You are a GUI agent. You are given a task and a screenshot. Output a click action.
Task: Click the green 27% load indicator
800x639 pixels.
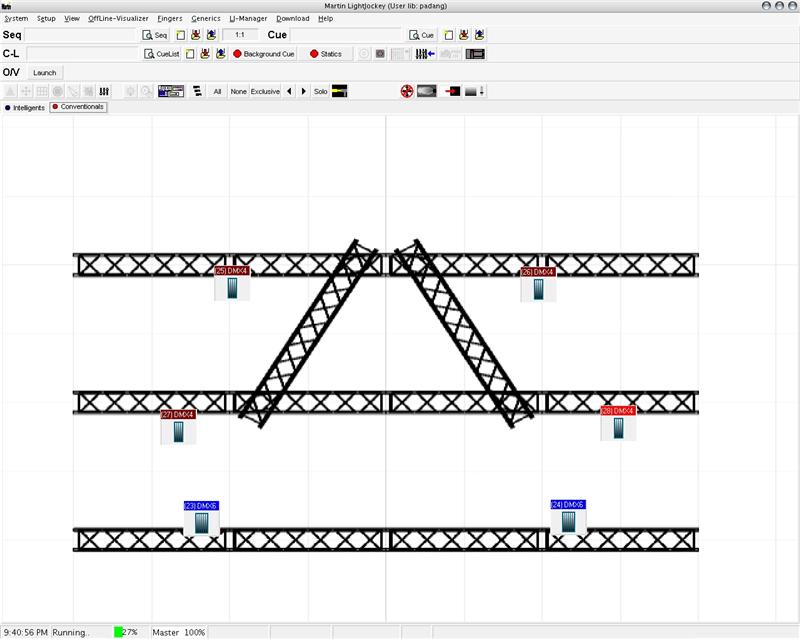pos(127,632)
